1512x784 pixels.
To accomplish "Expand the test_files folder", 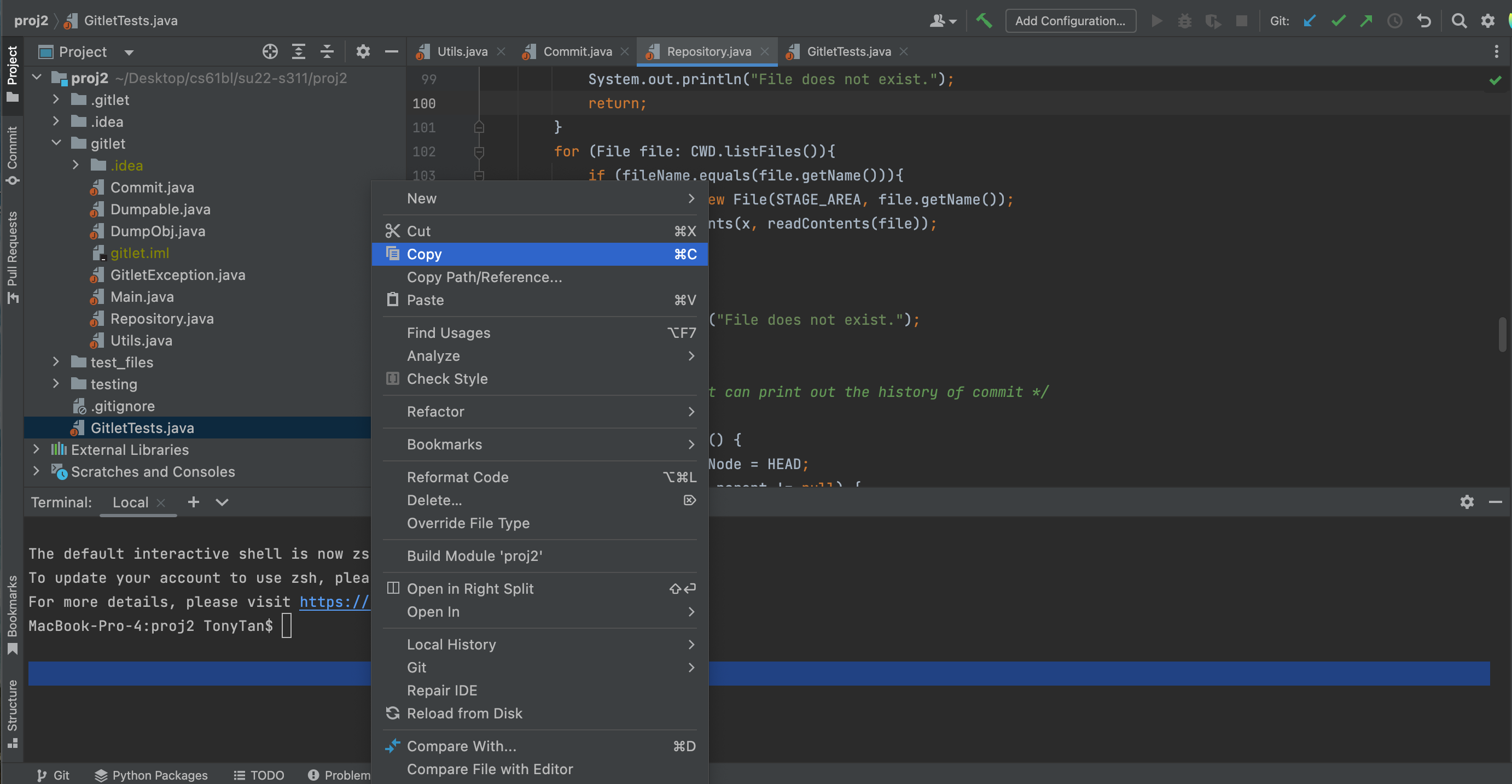I will (x=56, y=362).
